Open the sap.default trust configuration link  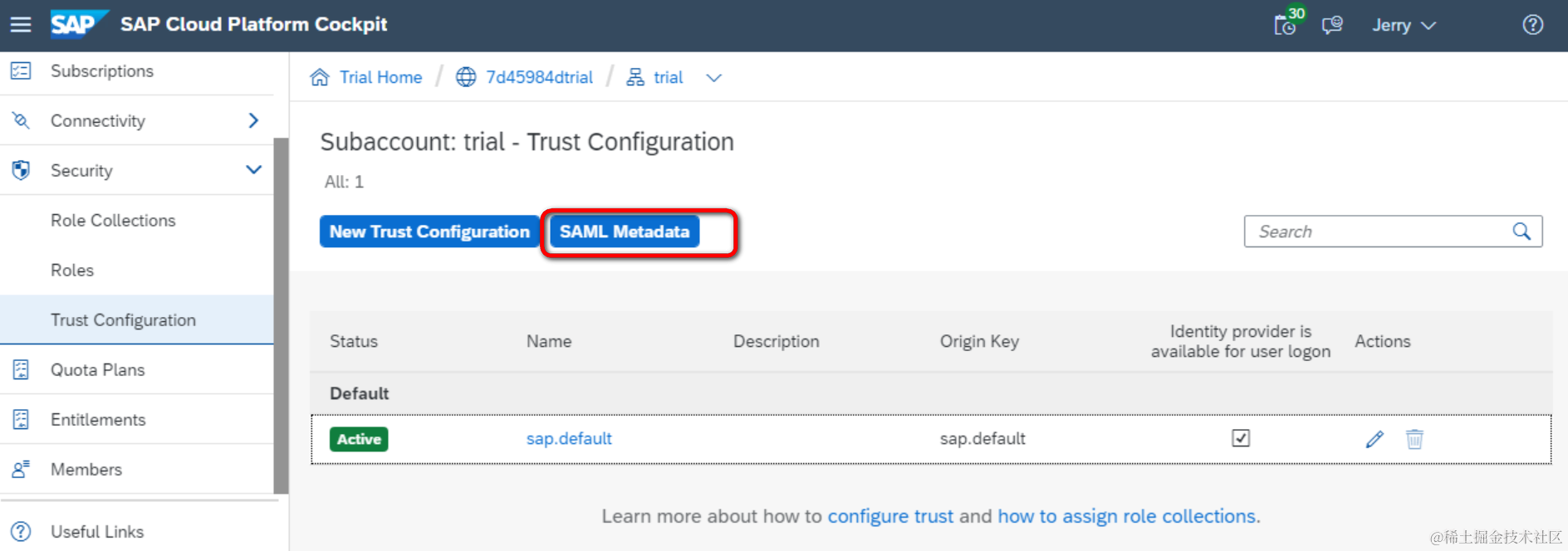click(569, 438)
